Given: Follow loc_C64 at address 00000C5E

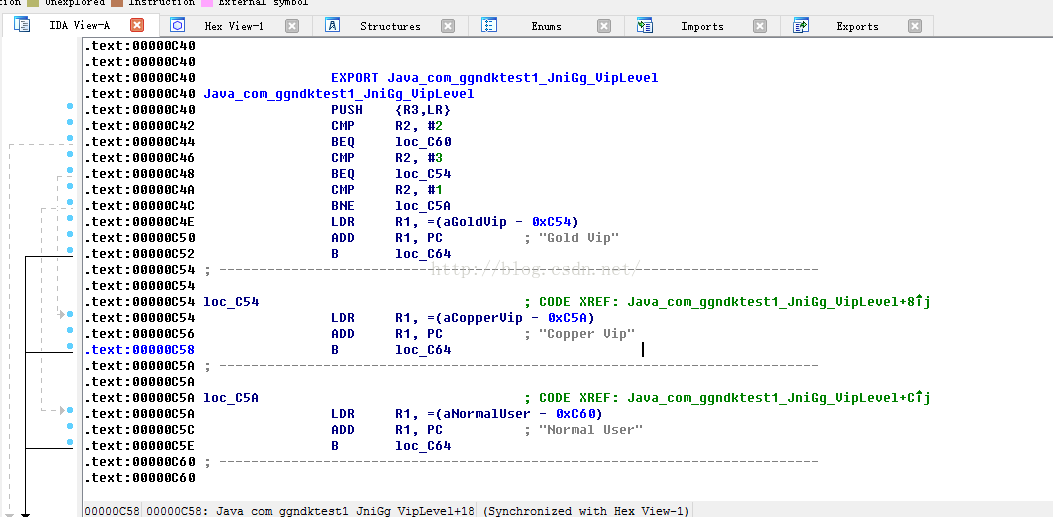Looking at the screenshot, I should pyautogui.click(x=423, y=446).
